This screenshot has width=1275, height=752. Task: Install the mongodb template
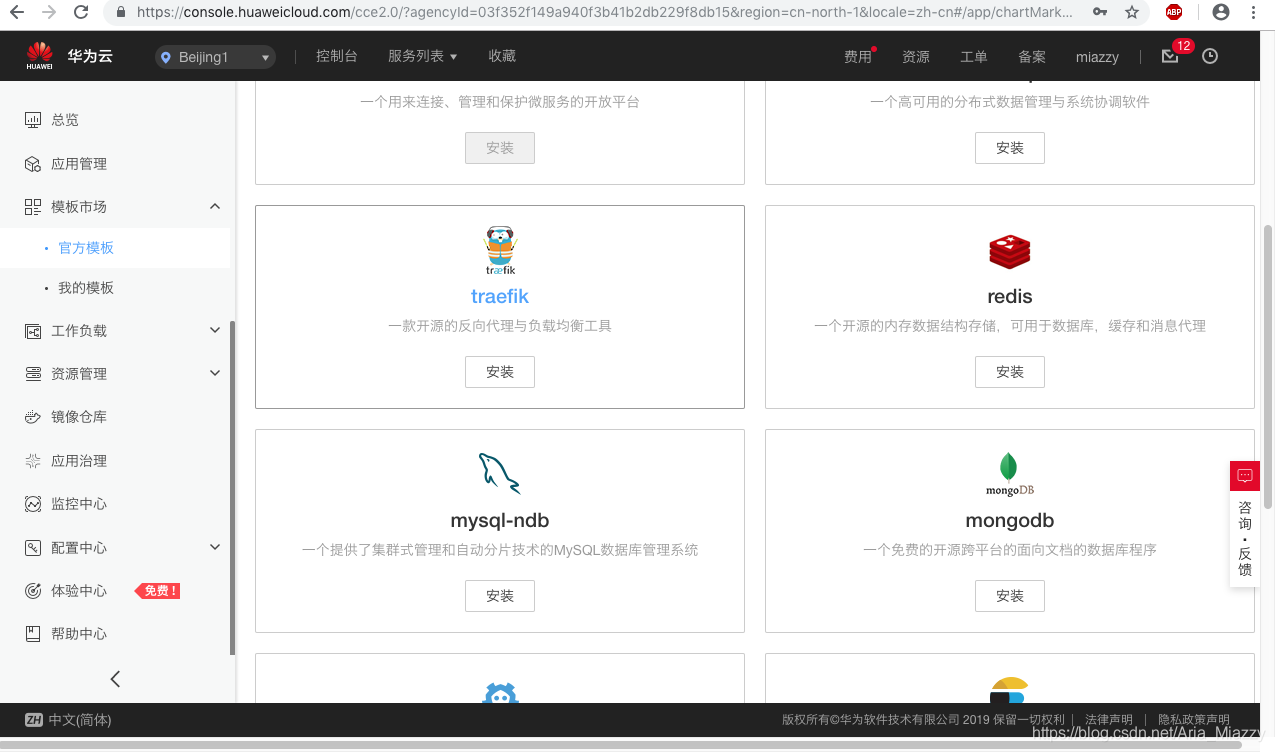1010,596
